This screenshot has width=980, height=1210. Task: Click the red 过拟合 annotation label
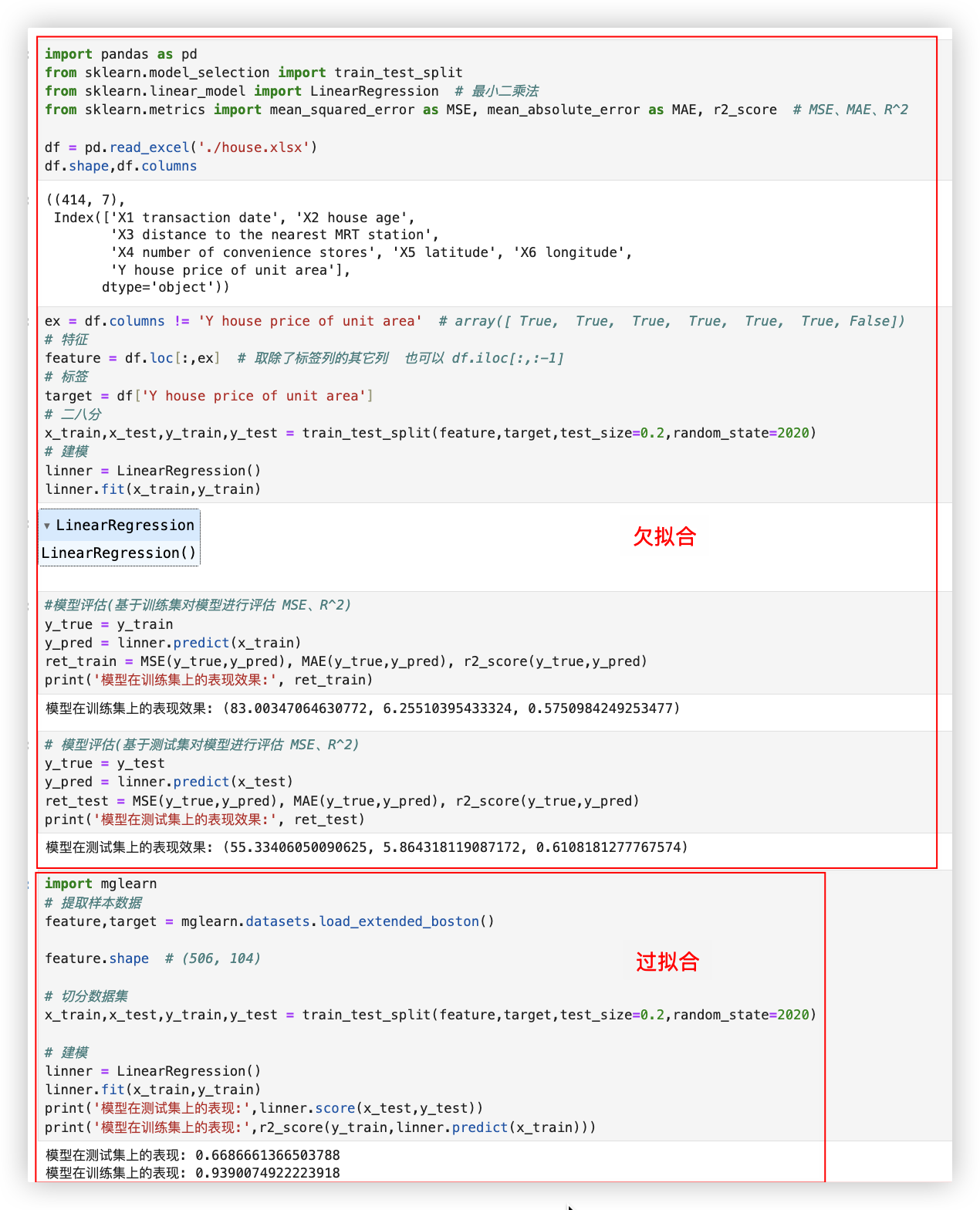pyautogui.click(x=667, y=962)
